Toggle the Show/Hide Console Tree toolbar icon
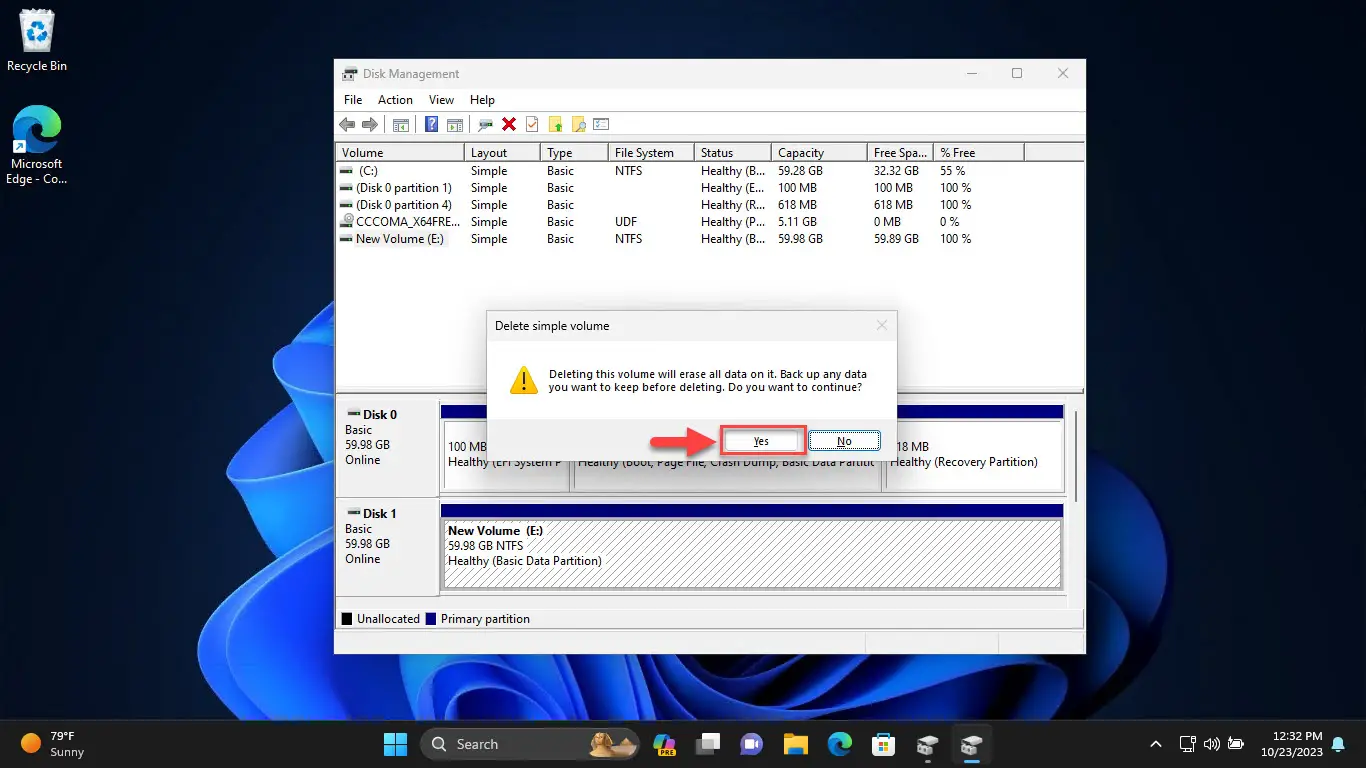The height and width of the screenshot is (768, 1366). click(x=400, y=125)
